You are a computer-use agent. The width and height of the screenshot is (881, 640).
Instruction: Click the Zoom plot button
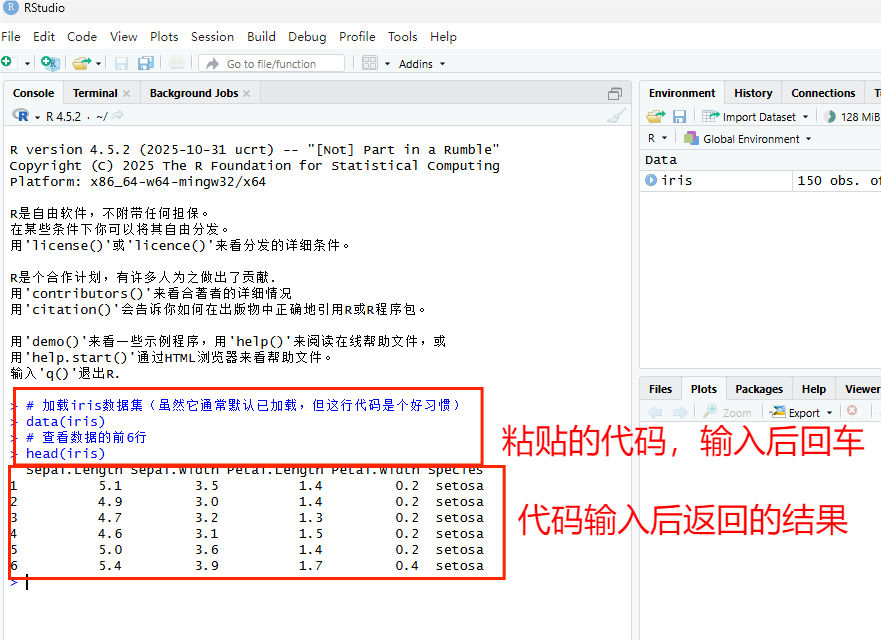pos(727,412)
